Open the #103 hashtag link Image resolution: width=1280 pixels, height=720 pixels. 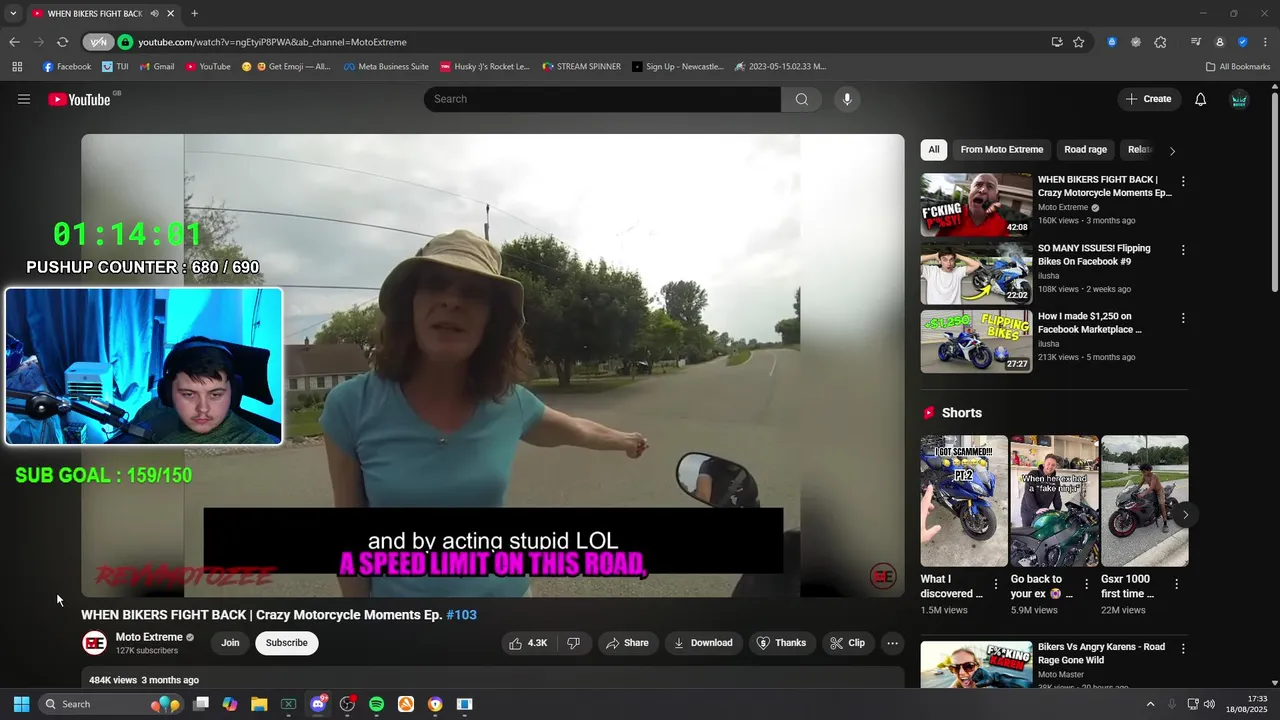pos(461,615)
